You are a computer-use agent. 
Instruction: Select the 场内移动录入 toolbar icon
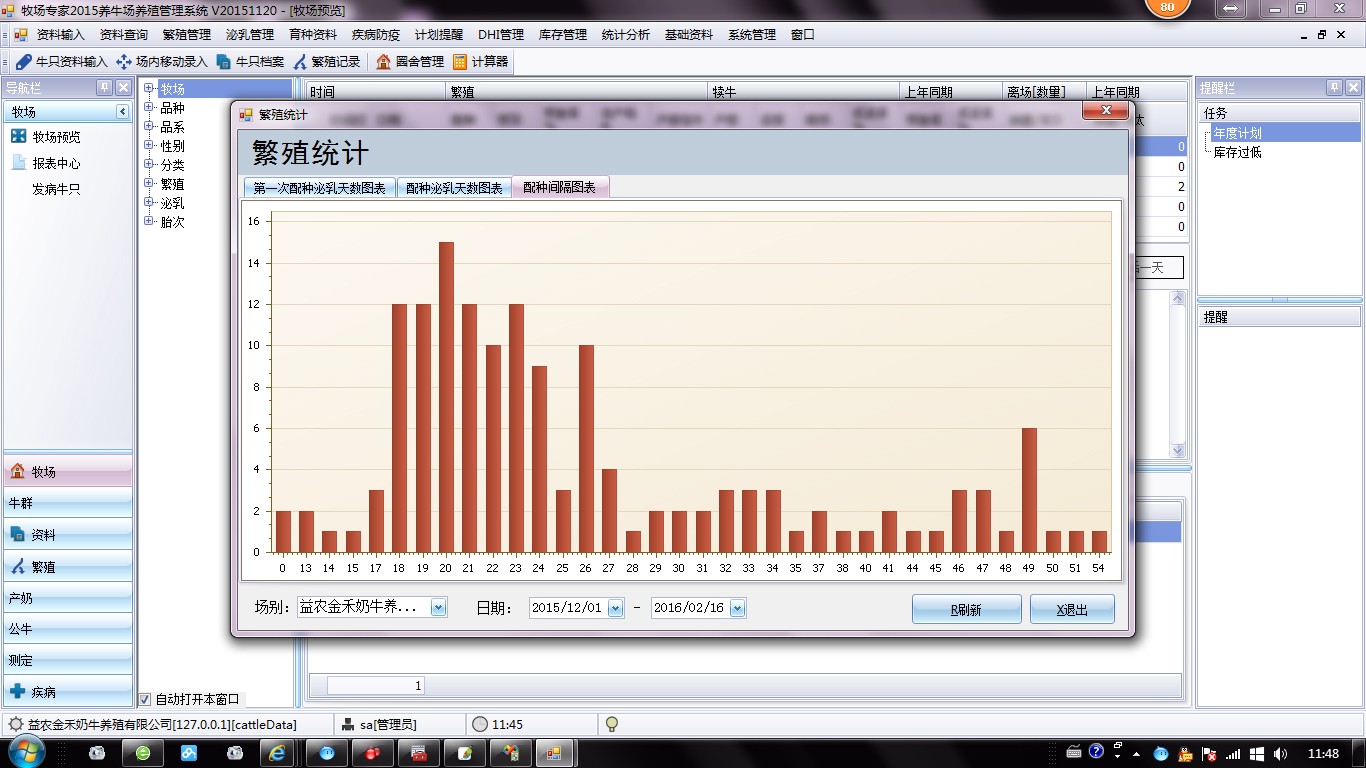click(x=160, y=60)
